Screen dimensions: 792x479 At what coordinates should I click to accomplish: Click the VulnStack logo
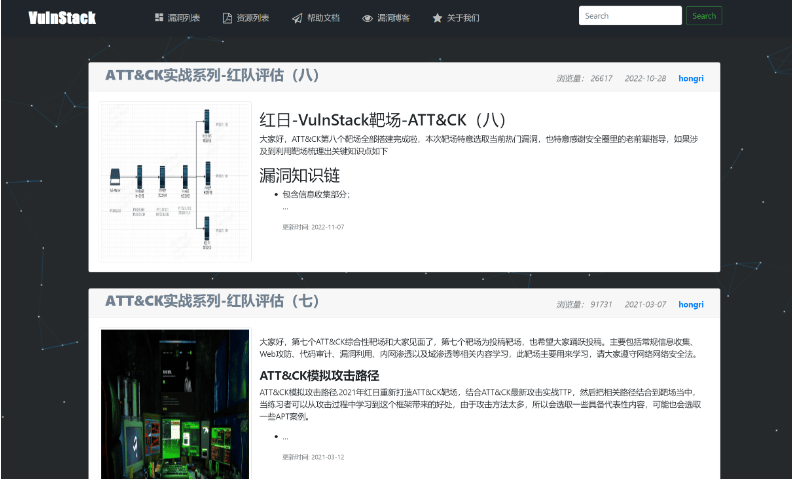coord(62,18)
